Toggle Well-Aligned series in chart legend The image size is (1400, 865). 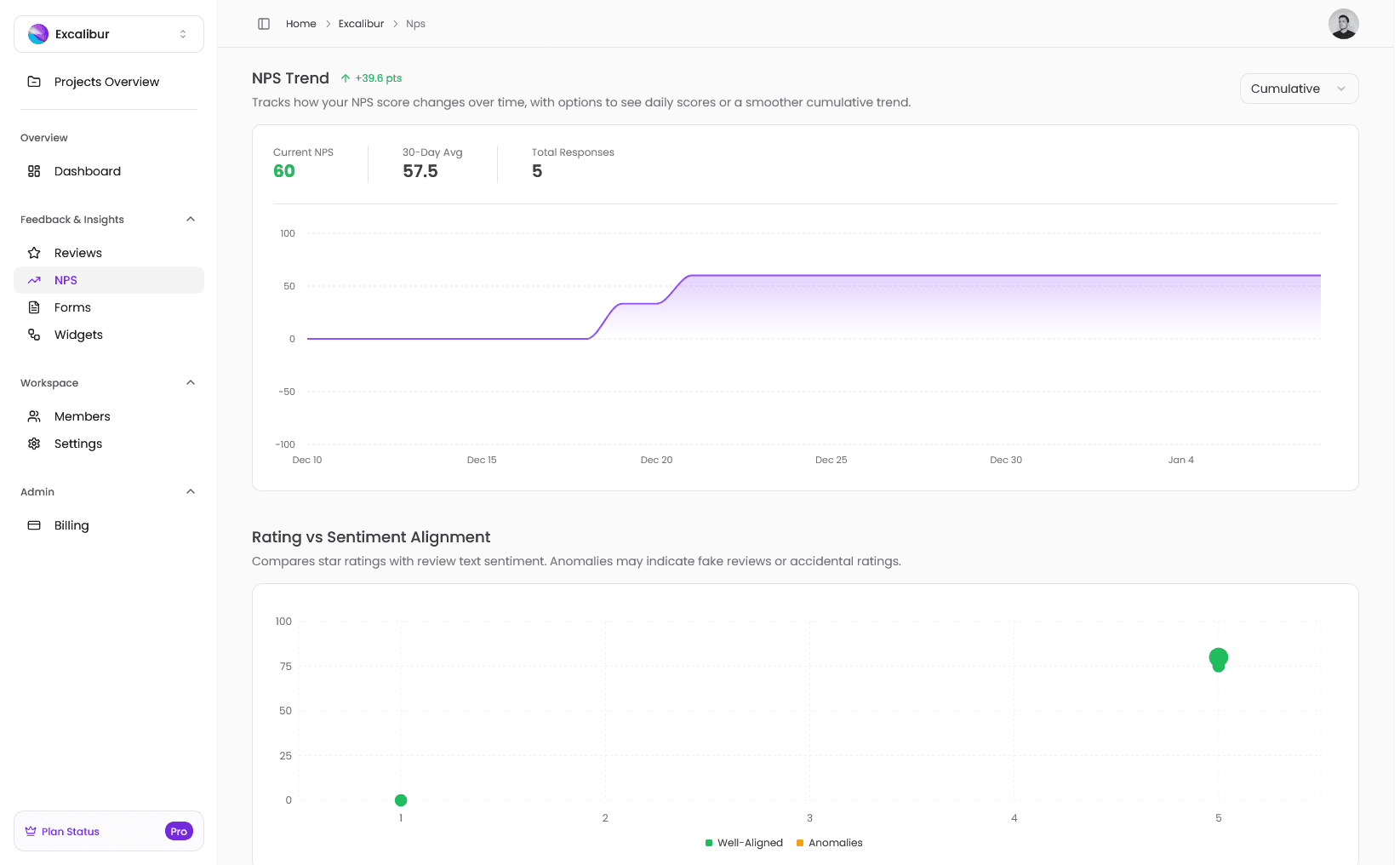pyautogui.click(x=744, y=843)
